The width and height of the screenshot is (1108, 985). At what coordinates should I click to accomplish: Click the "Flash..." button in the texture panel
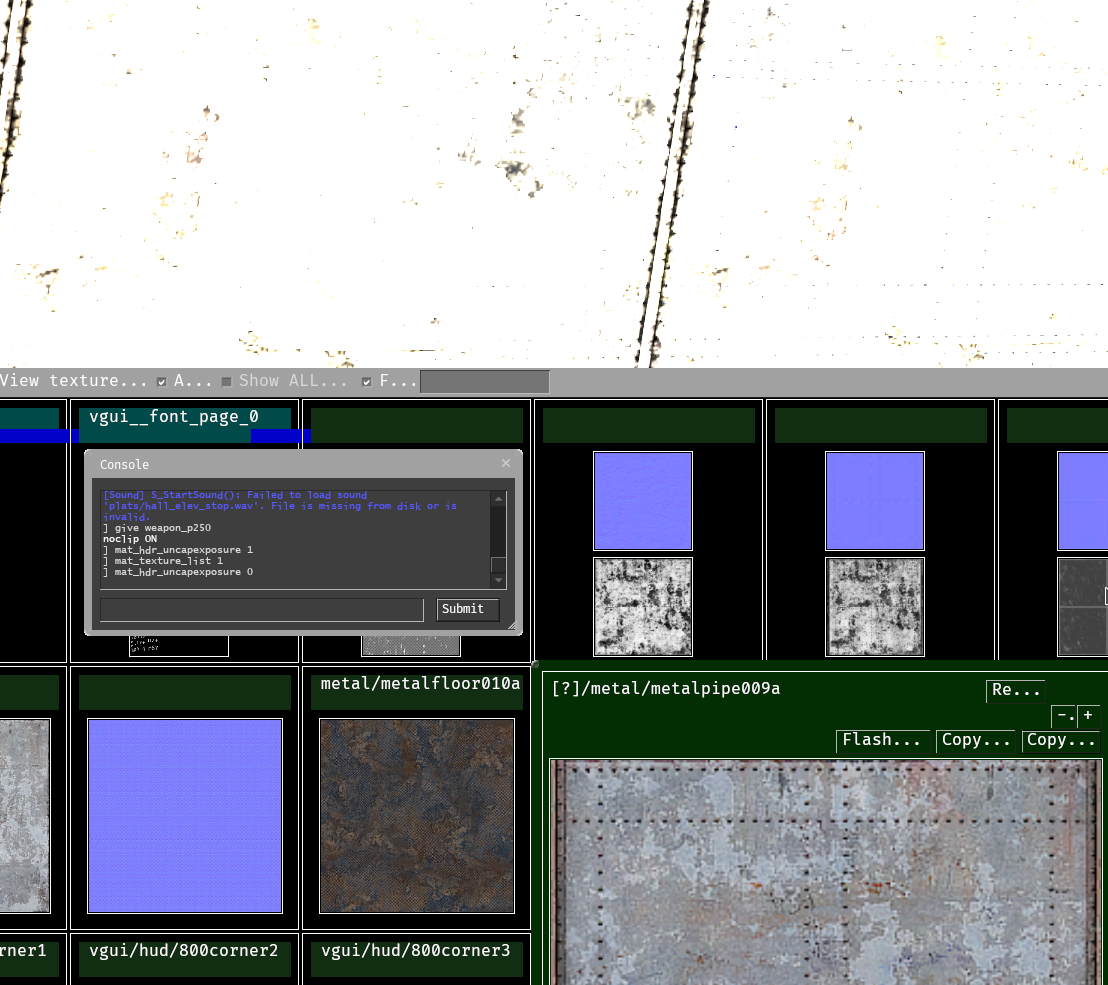pos(882,740)
